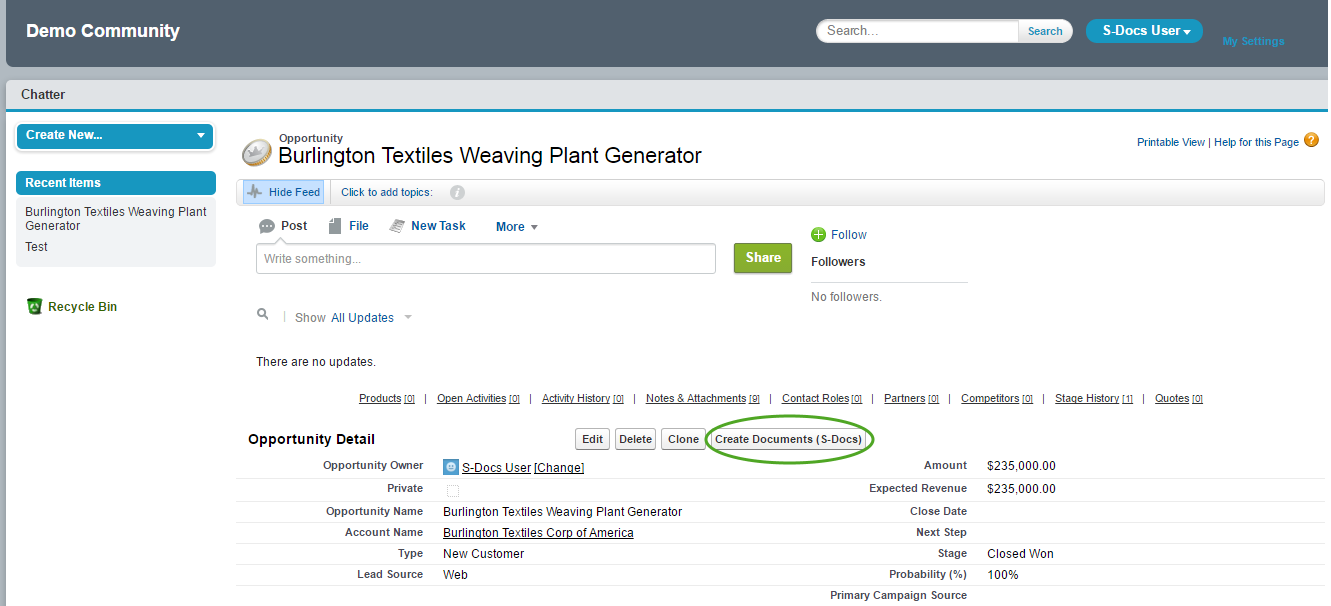This screenshot has width=1331, height=606.
Task: Jump to Open Activities related list
Action: (x=478, y=399)
